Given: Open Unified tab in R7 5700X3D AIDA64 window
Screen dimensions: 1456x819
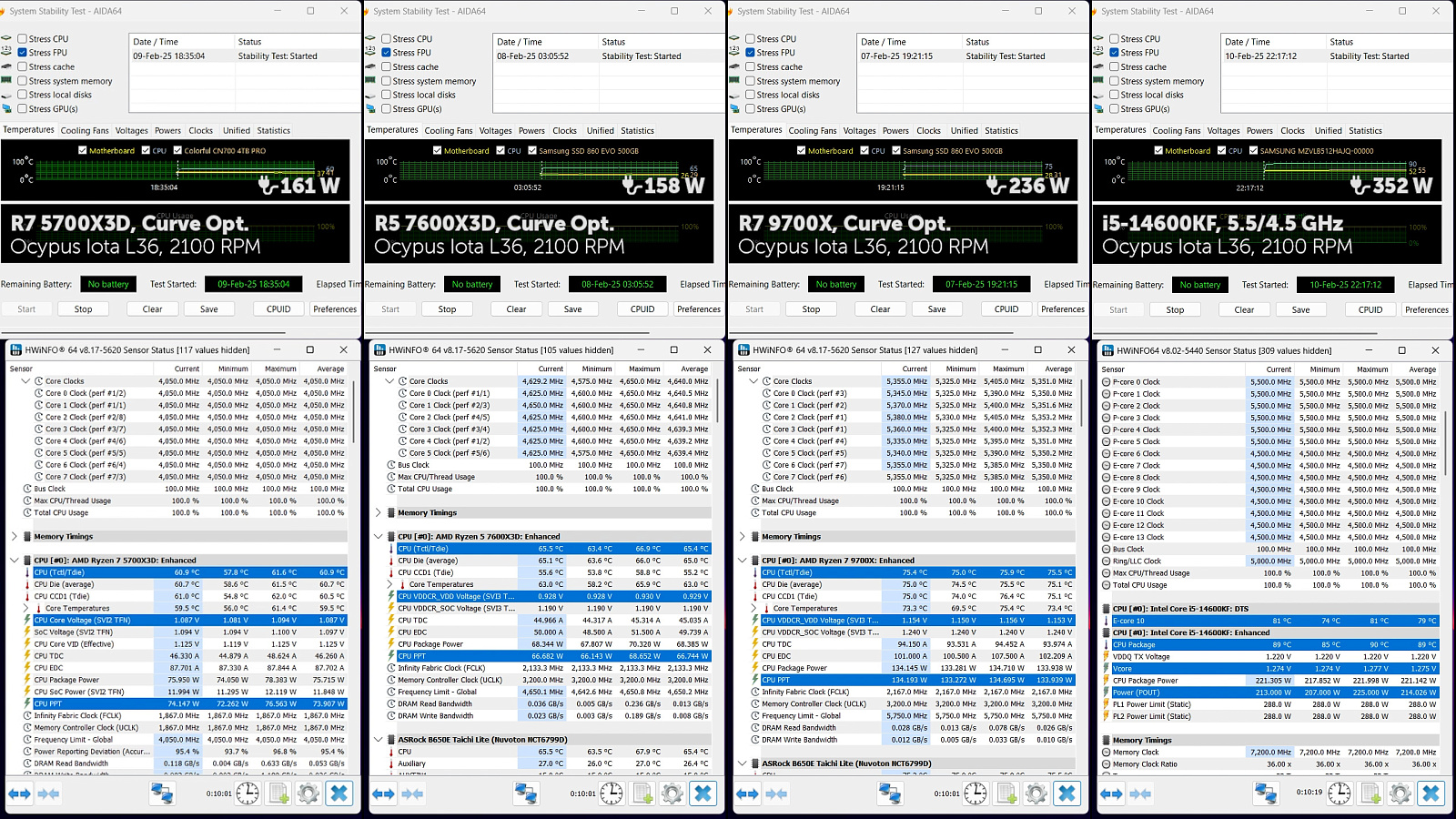Looking at the screenshot, I should 237,131.
